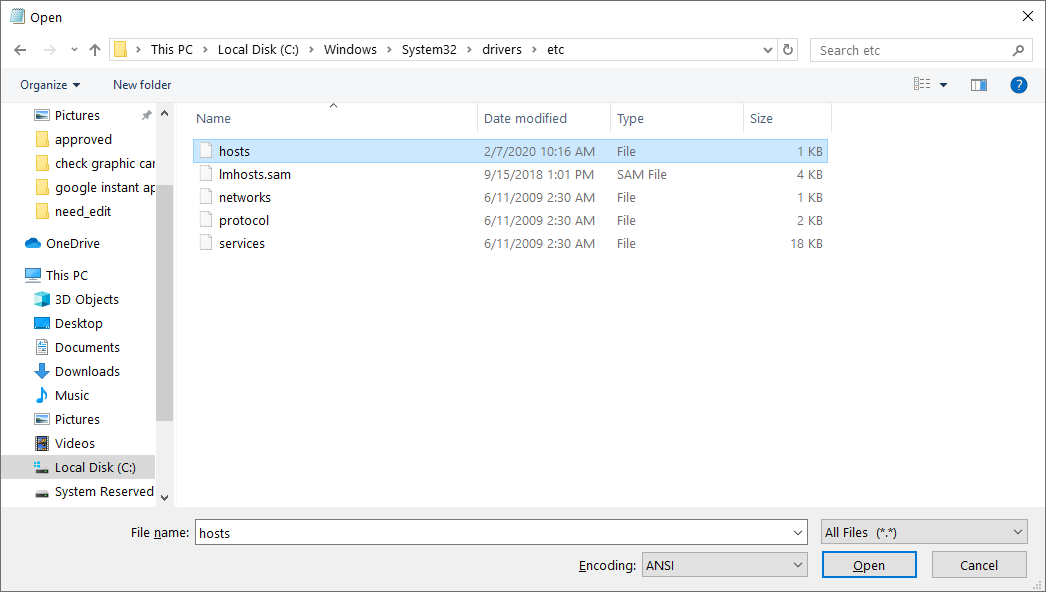Viewport: 1046px width, 592px height.
Task: Open Desktop from the navigation pane
Action: click(x=77, y=322)
